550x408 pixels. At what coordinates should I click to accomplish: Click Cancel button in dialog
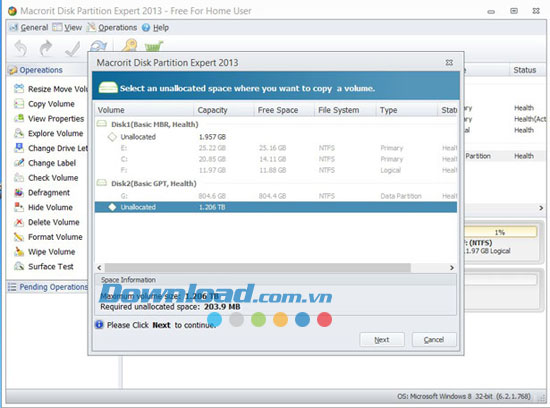tap(434, 340)
